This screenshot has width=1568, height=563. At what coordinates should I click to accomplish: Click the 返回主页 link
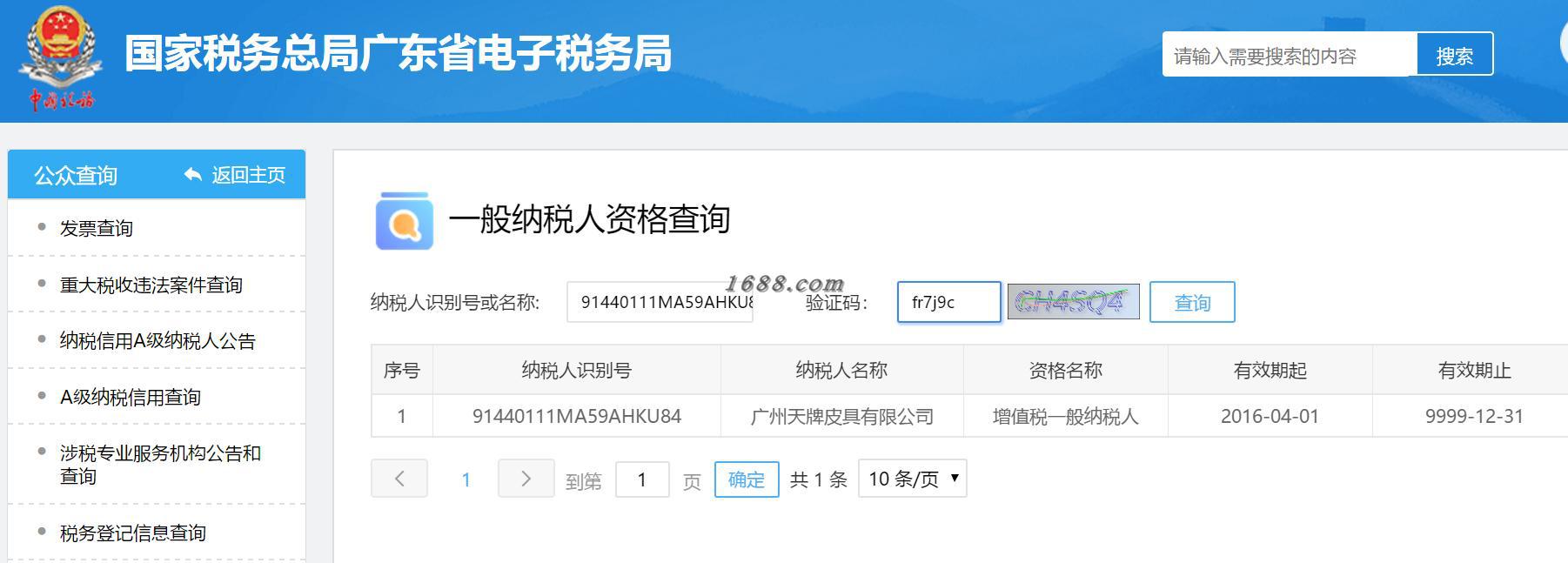click(x=248, y=175)
